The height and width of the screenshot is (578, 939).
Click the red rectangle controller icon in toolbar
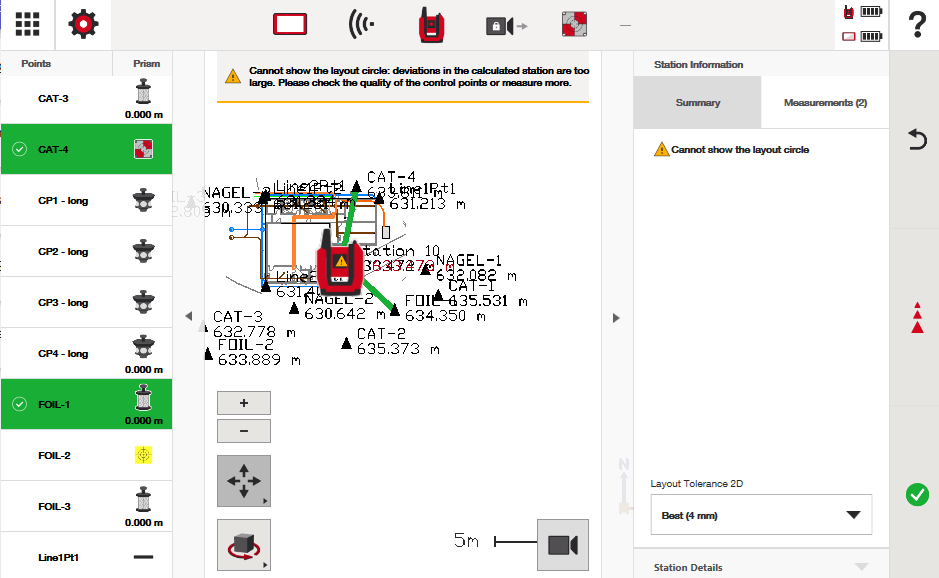[290, 25]
